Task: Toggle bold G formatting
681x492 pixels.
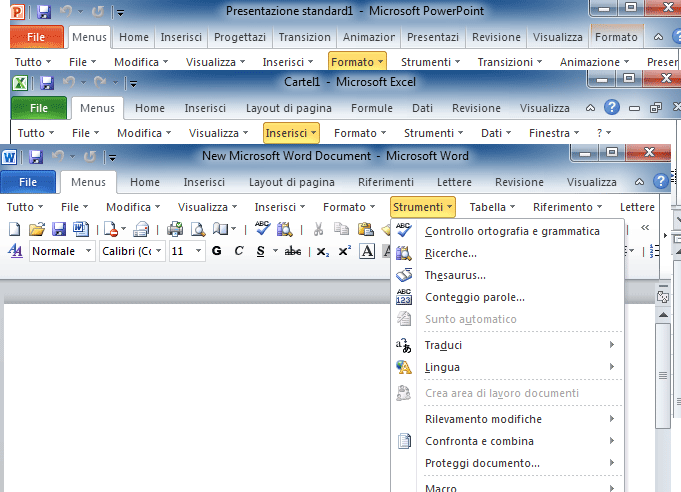Action: coord(216,251)
